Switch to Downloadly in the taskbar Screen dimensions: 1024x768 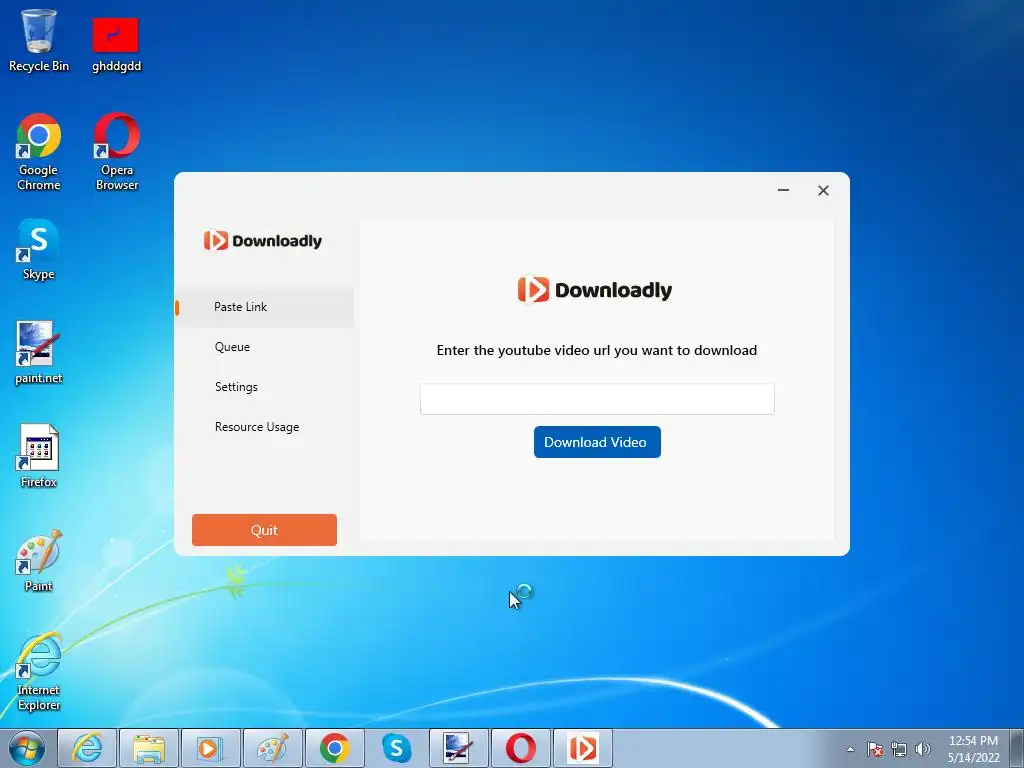(583, 748)
